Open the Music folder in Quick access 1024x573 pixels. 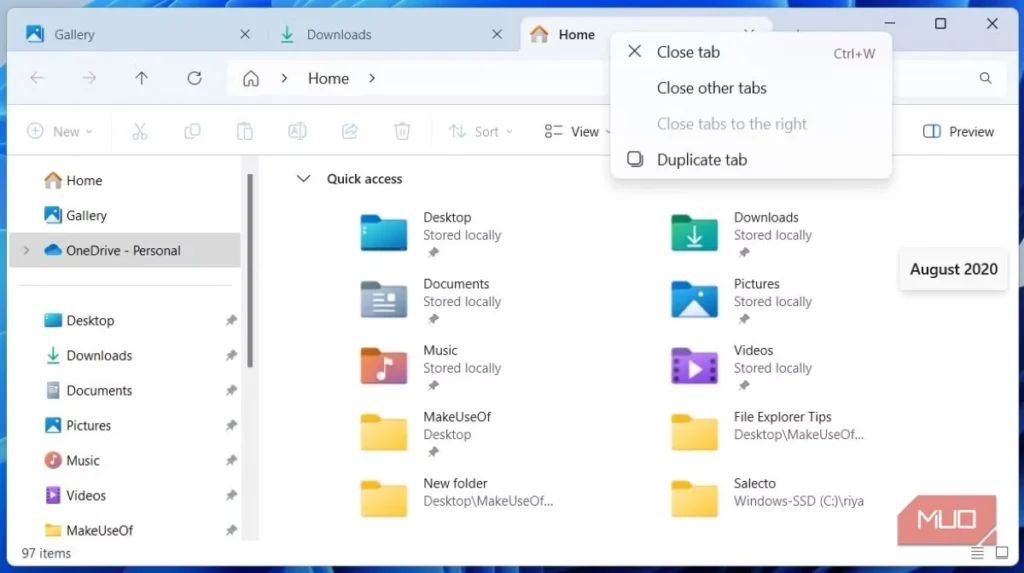[x=384, y=367]
